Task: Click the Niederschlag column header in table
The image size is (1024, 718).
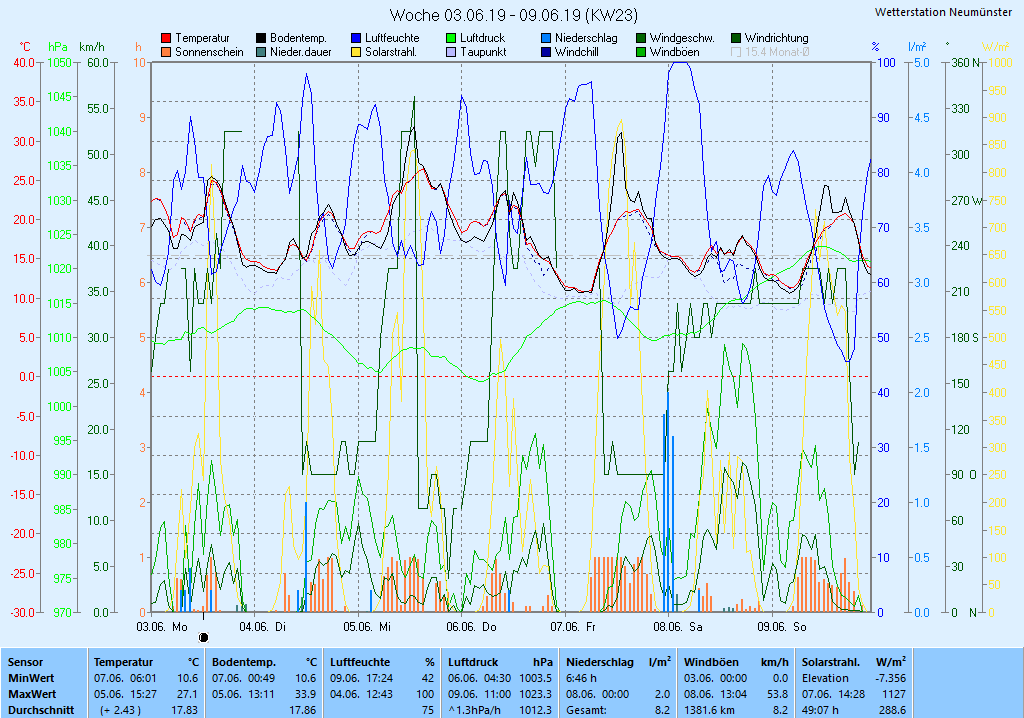Action: [599, 662]
